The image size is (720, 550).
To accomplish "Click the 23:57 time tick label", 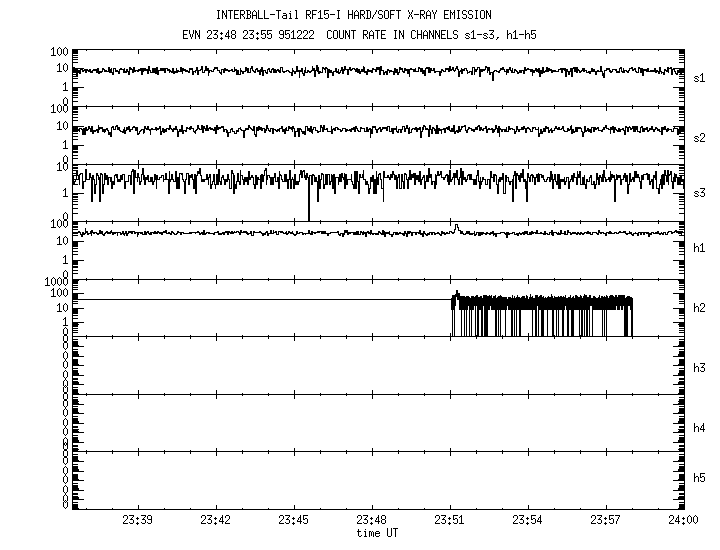I will pos(606,521).
